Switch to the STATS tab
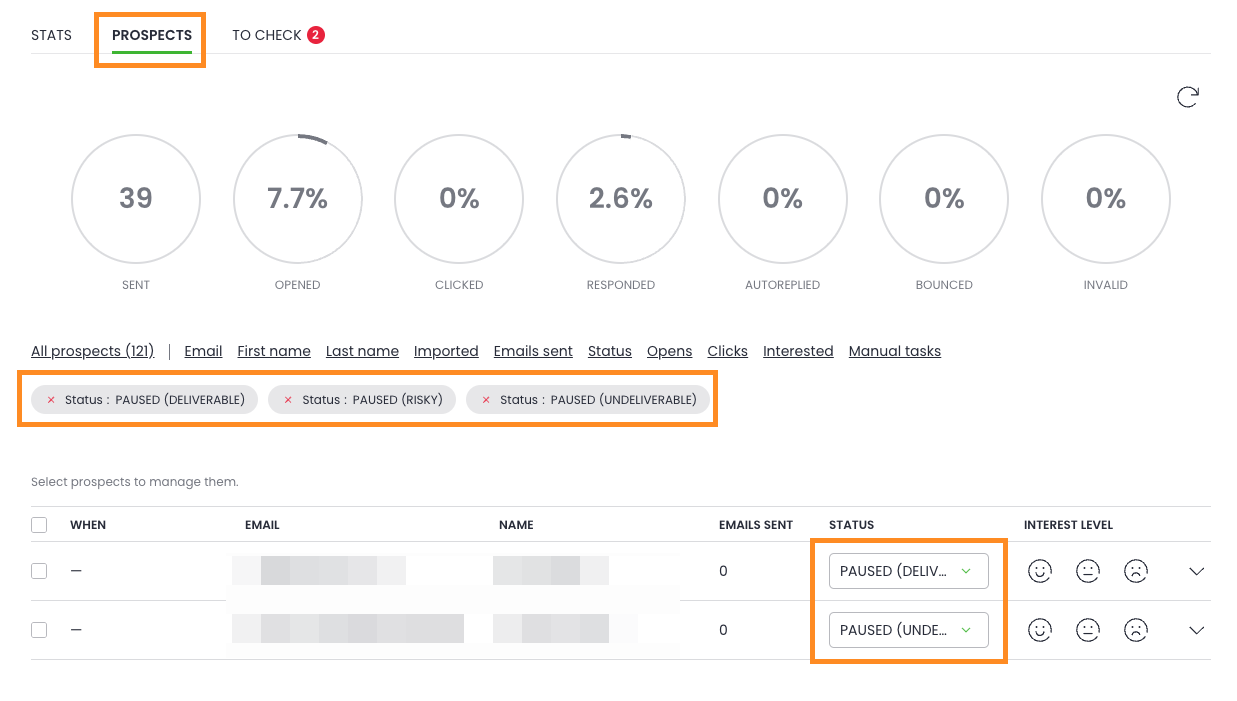 click(x=51, y=35)
